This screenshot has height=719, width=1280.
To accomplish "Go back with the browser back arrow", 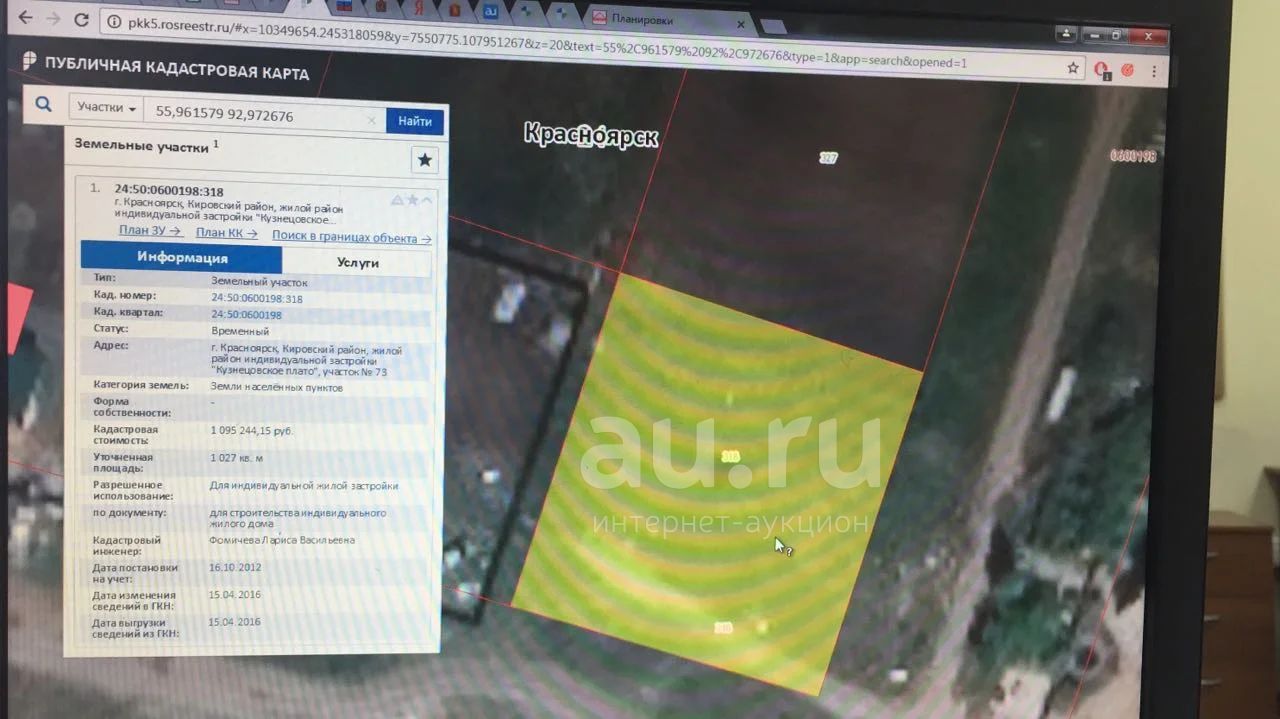I will [x=24, y=18].
